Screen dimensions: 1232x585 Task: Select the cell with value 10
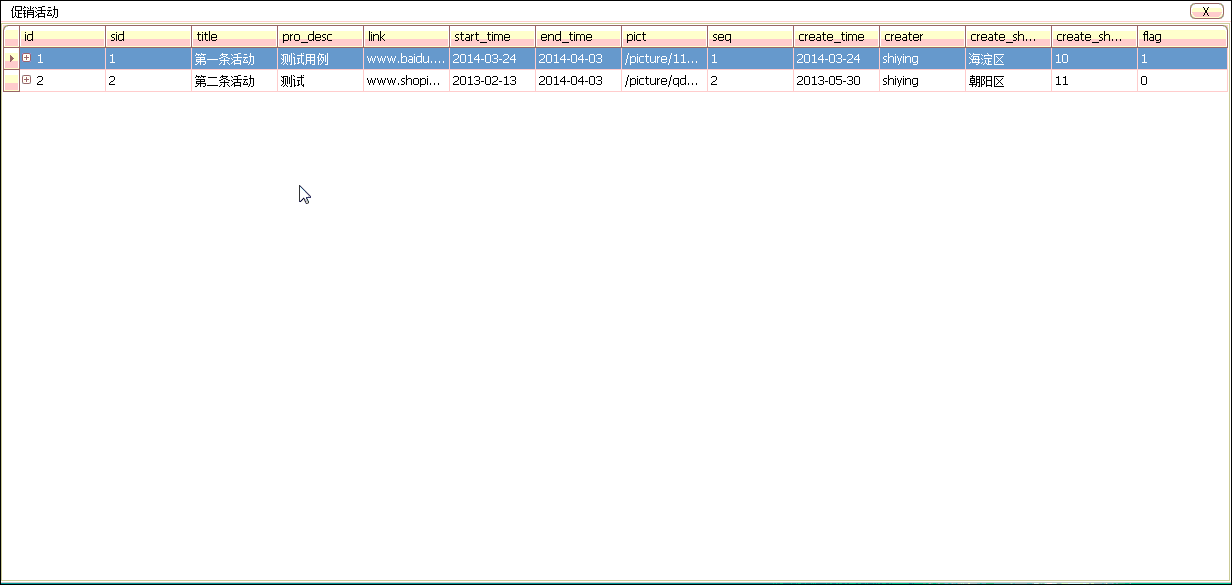pos(1094,59)
